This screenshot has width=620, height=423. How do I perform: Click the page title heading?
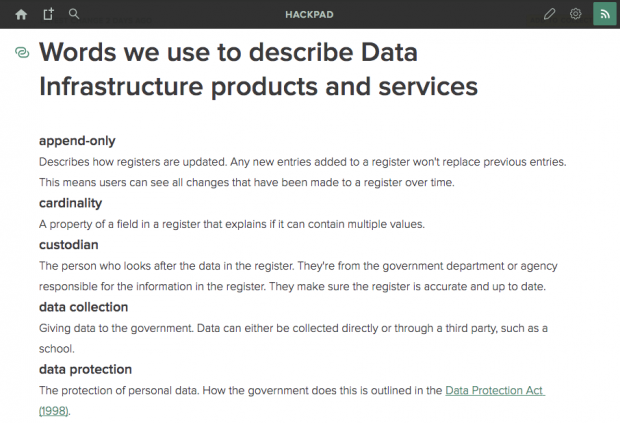pyautogui.click(x=258, y=69)
